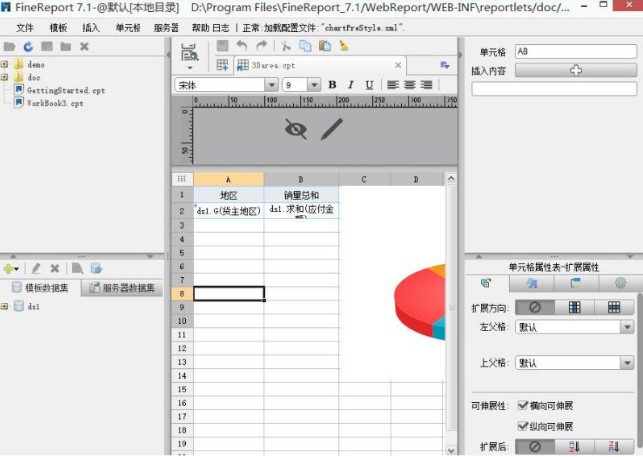Open the 宋体 font dropdown
The height and width of the screenshot is (457, 643).
pos(271,85)
